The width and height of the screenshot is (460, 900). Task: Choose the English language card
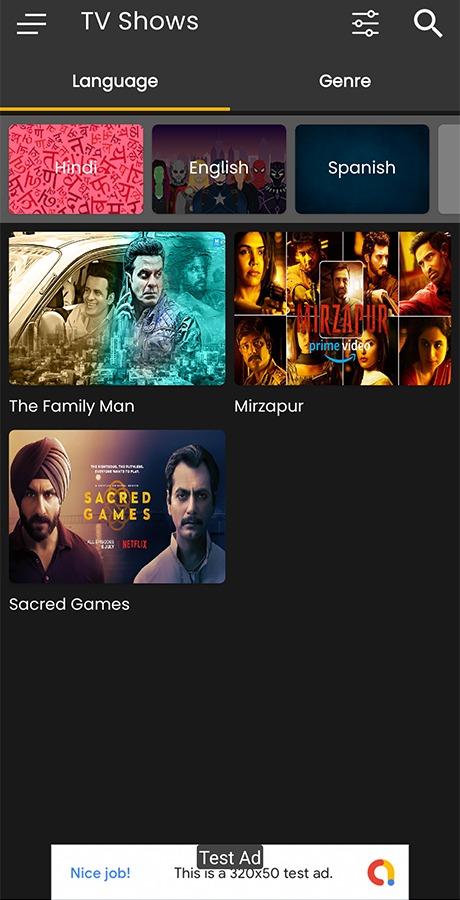tap(219, 169)
